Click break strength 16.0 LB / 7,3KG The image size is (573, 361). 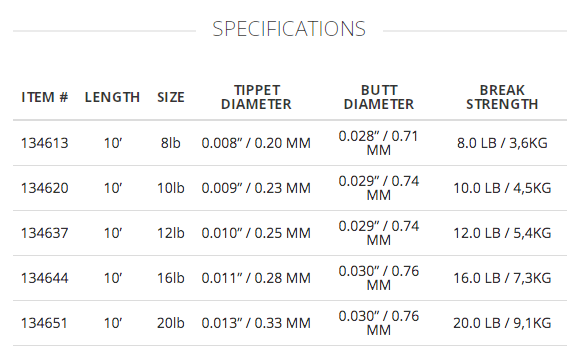pos(502,278)
